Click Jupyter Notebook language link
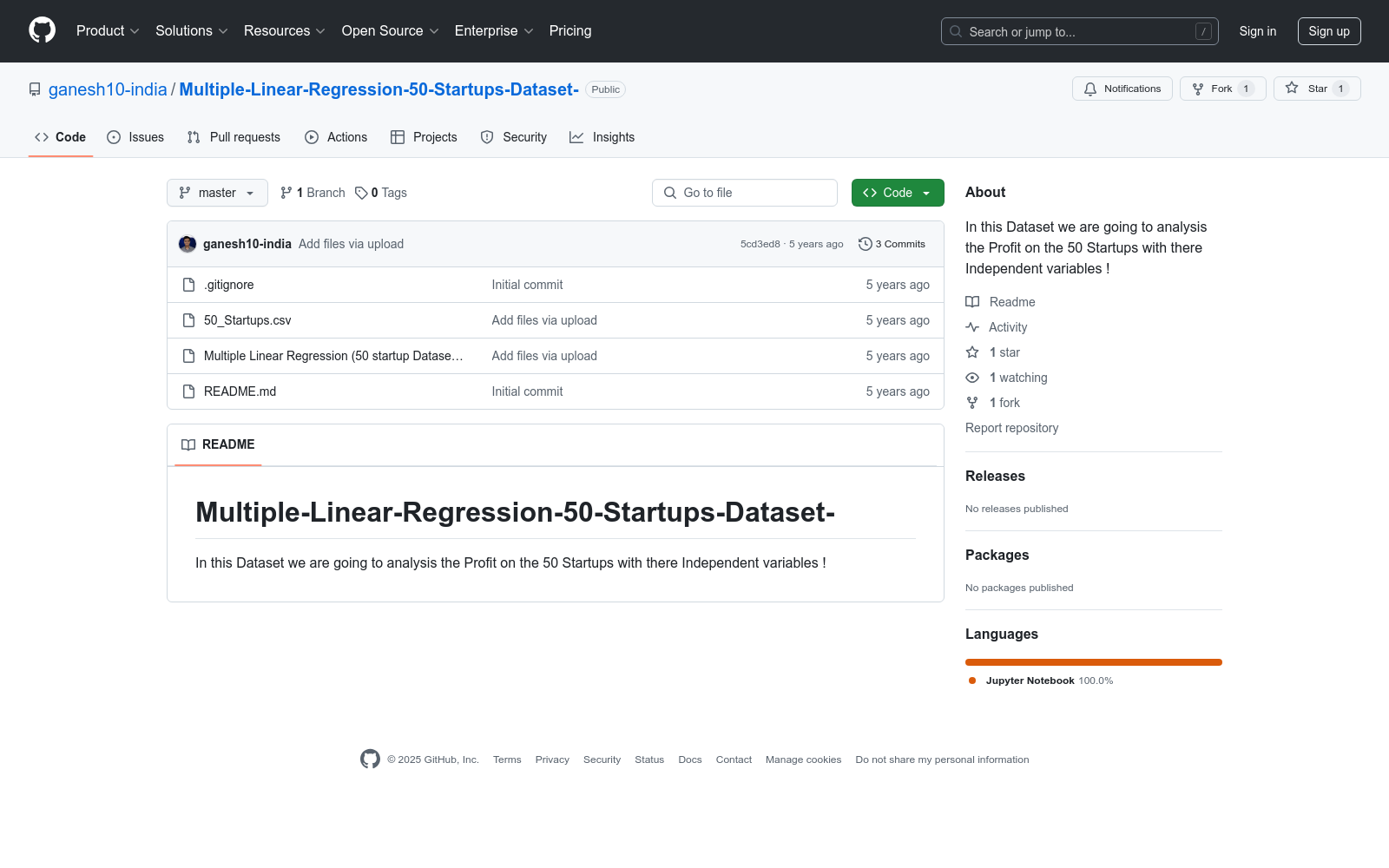 [1041, 681]
